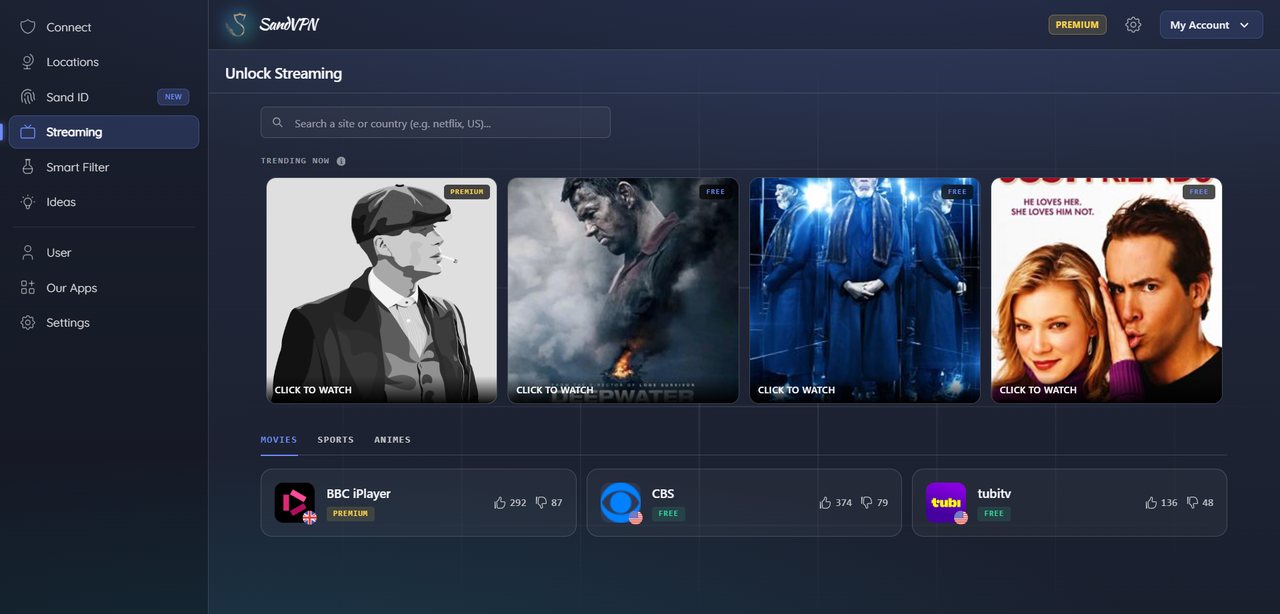Viewport: 1280px width, 614px height.
Task: Open the blue cloaked men poster
Action: point(865,291)
